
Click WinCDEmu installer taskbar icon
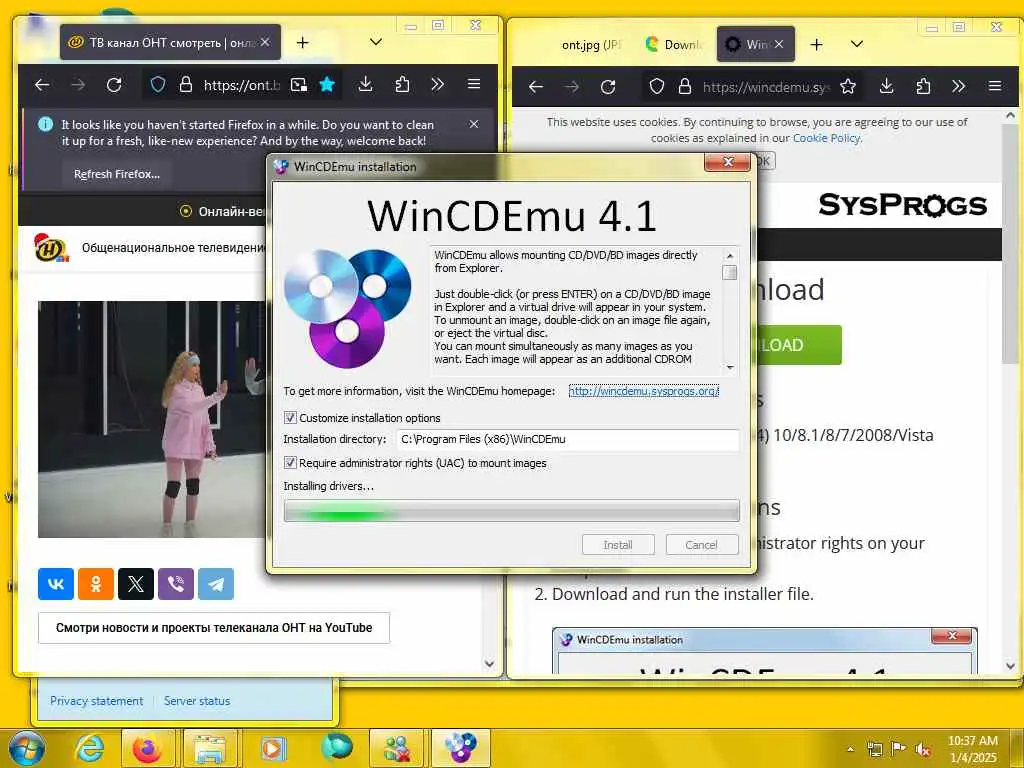coord(460,749)
